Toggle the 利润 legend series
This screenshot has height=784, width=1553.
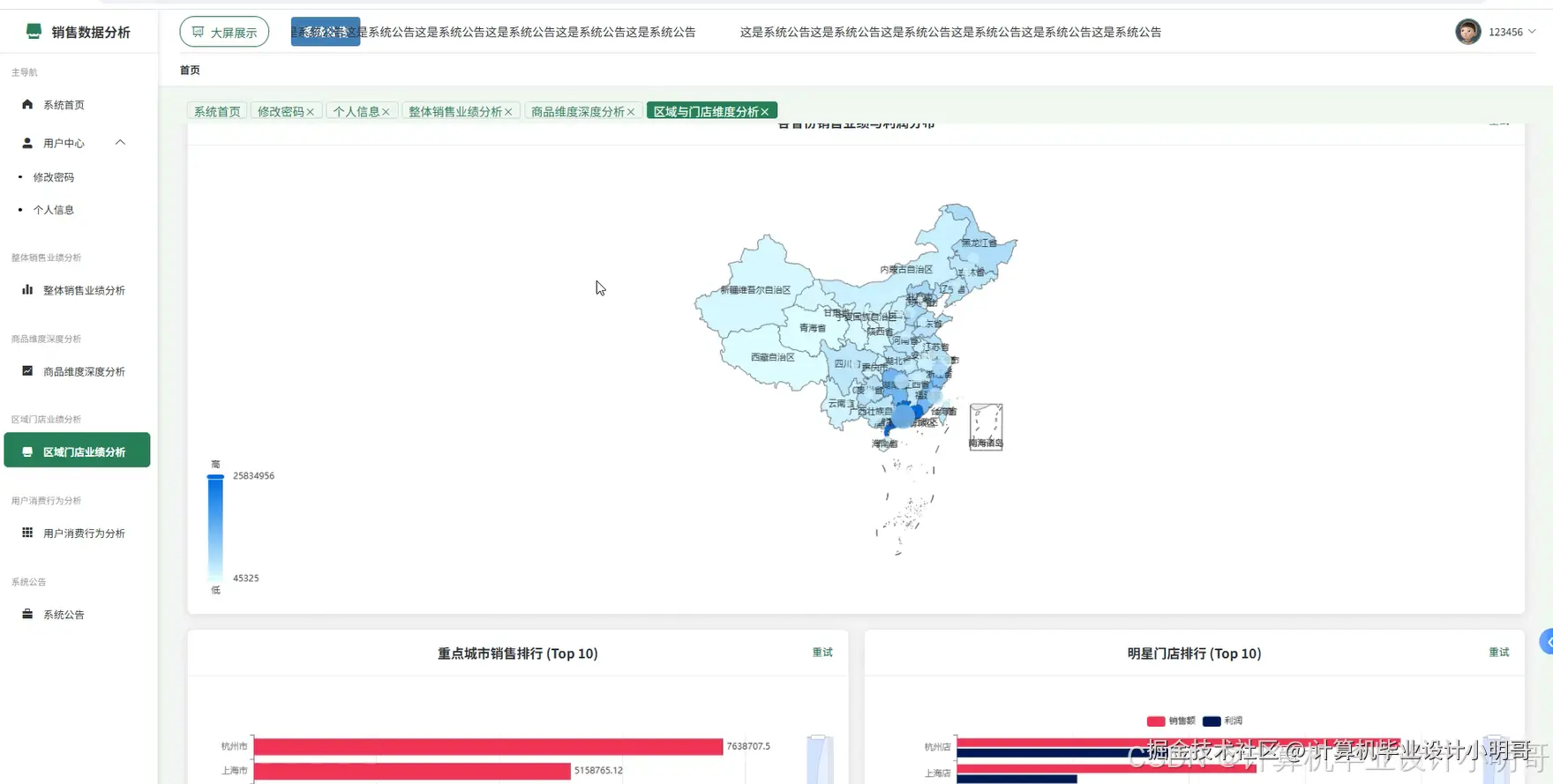(1223, 721)
